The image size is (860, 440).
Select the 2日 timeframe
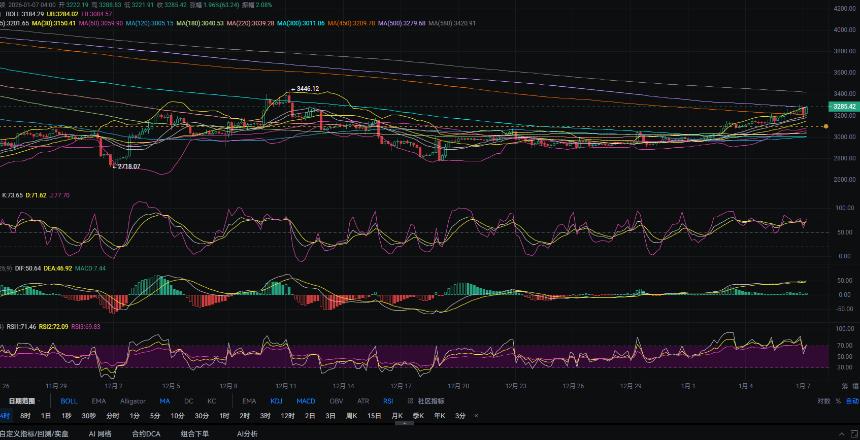(310, 416)
